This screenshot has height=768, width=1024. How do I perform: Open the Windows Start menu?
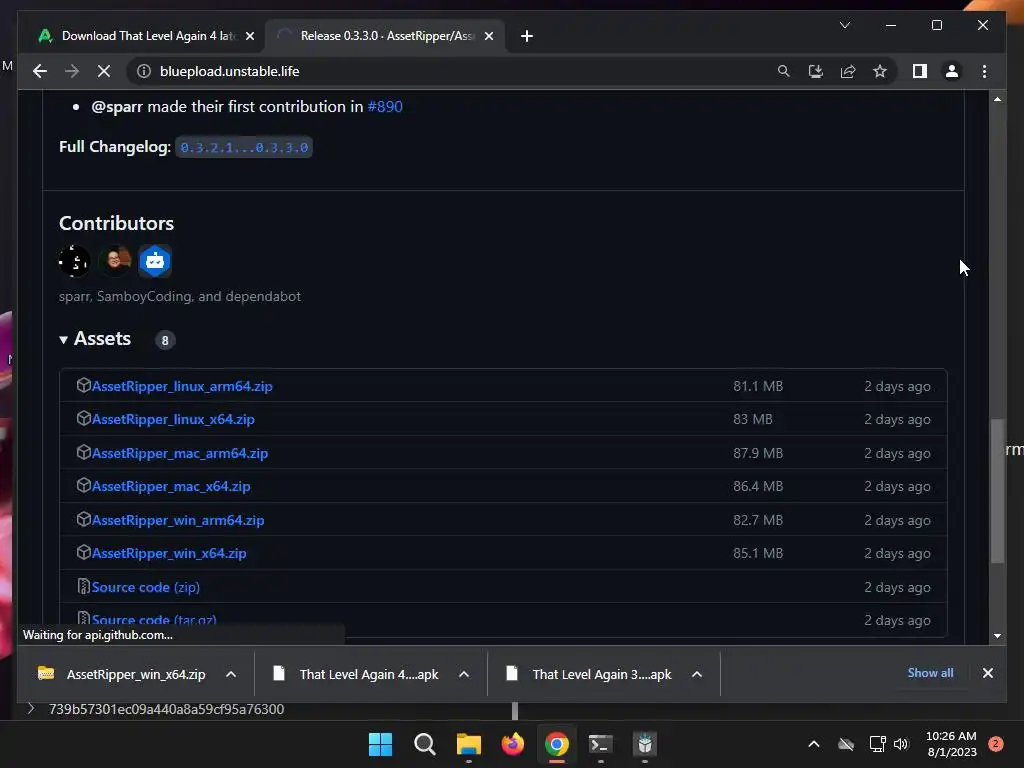pyautogui.click(x=380, y=744)
